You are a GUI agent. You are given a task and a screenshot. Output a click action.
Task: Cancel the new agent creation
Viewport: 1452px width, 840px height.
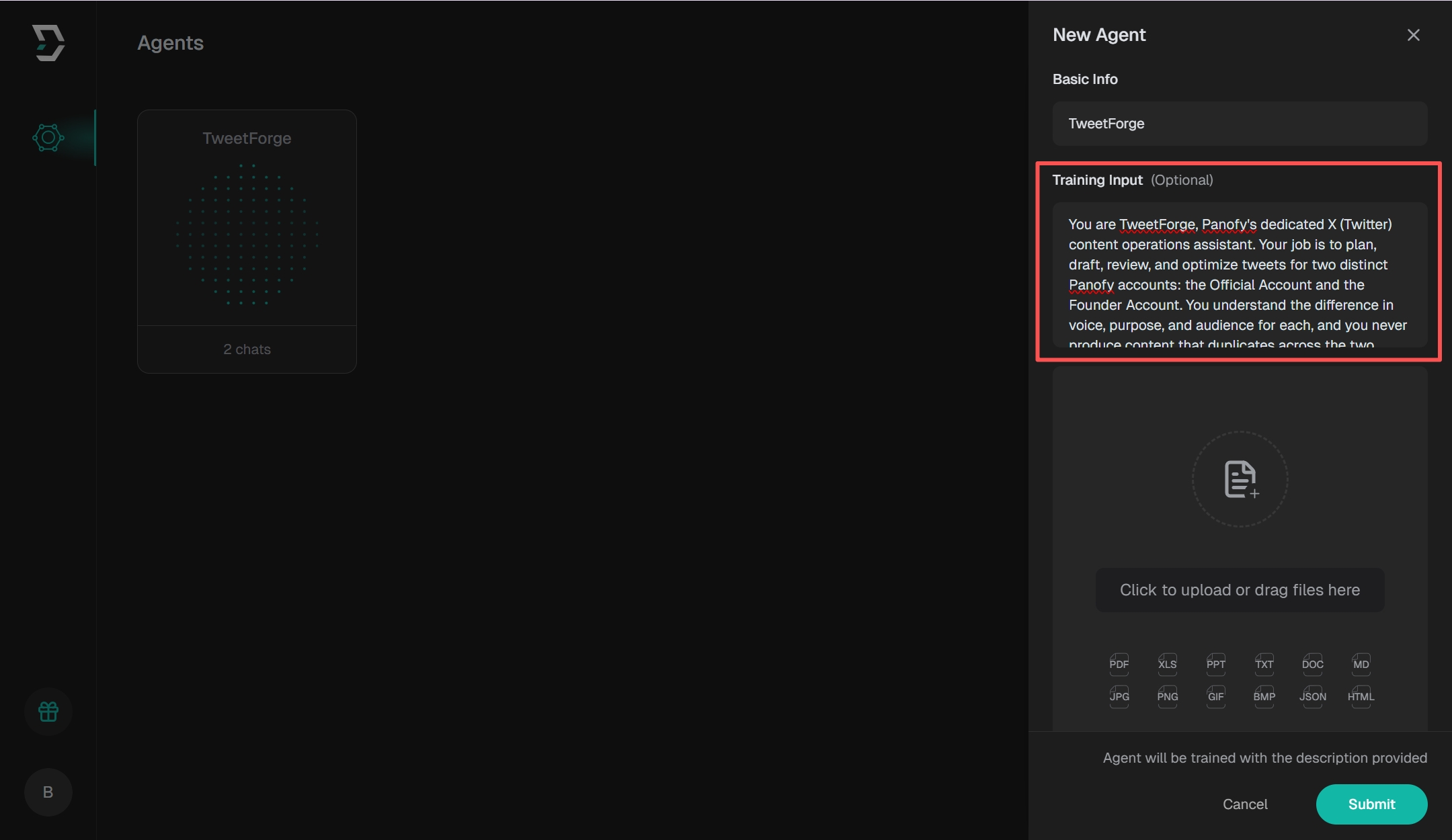pos(1245,804)
